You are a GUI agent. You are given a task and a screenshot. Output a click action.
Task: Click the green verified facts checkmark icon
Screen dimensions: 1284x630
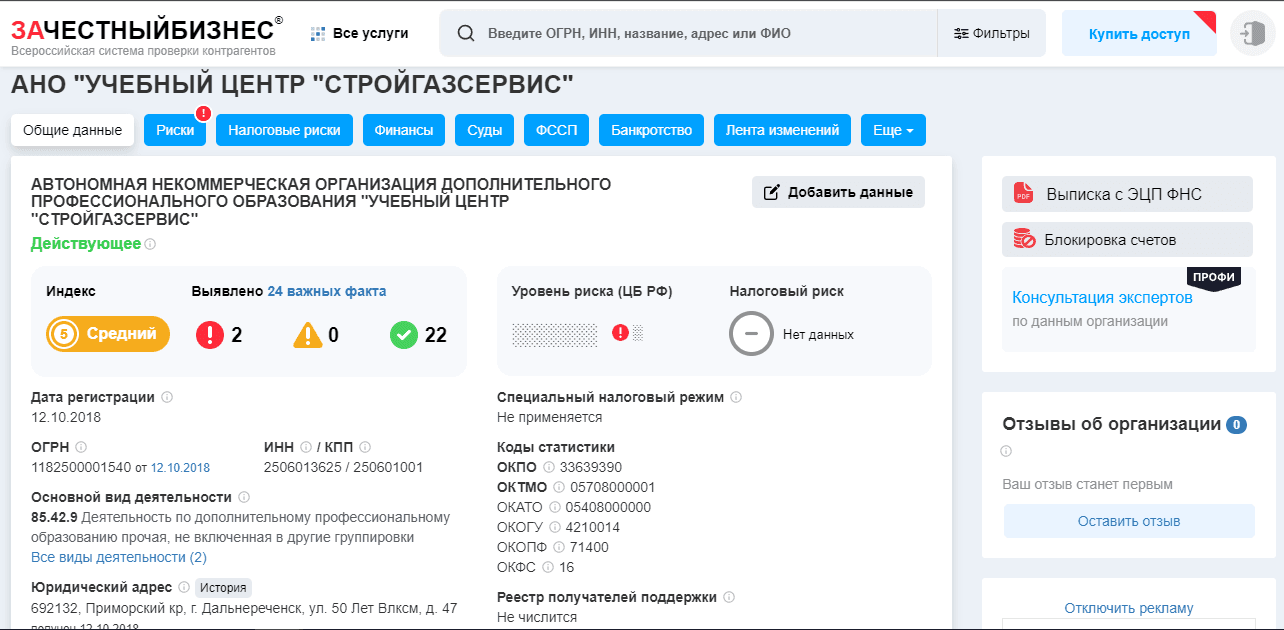(x=403, y=335)
